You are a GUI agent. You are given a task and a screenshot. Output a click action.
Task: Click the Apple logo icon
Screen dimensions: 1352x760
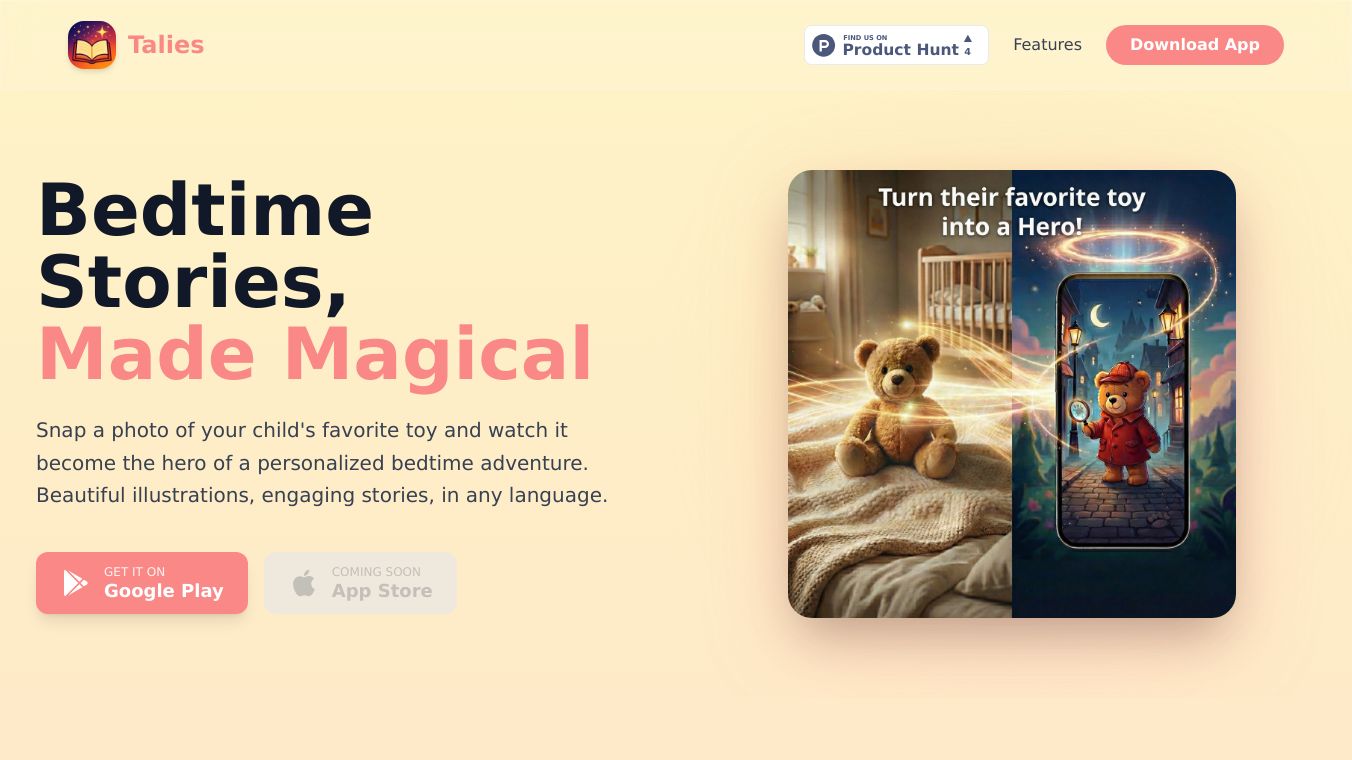pos(304,582)
